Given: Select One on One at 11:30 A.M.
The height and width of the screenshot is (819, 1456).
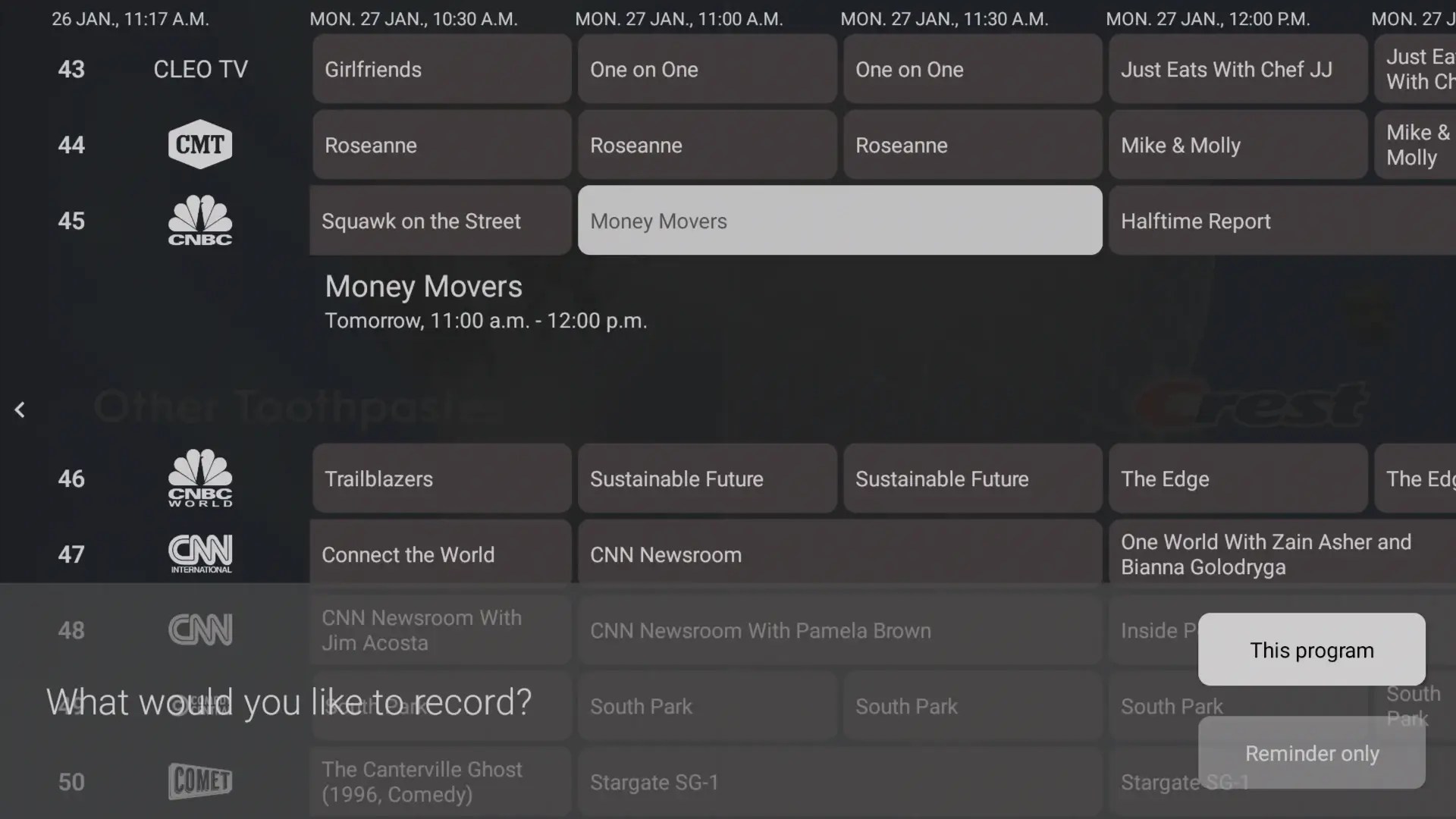Looking at the screenshot, I should pyautogui.click(x=973, y=69).
